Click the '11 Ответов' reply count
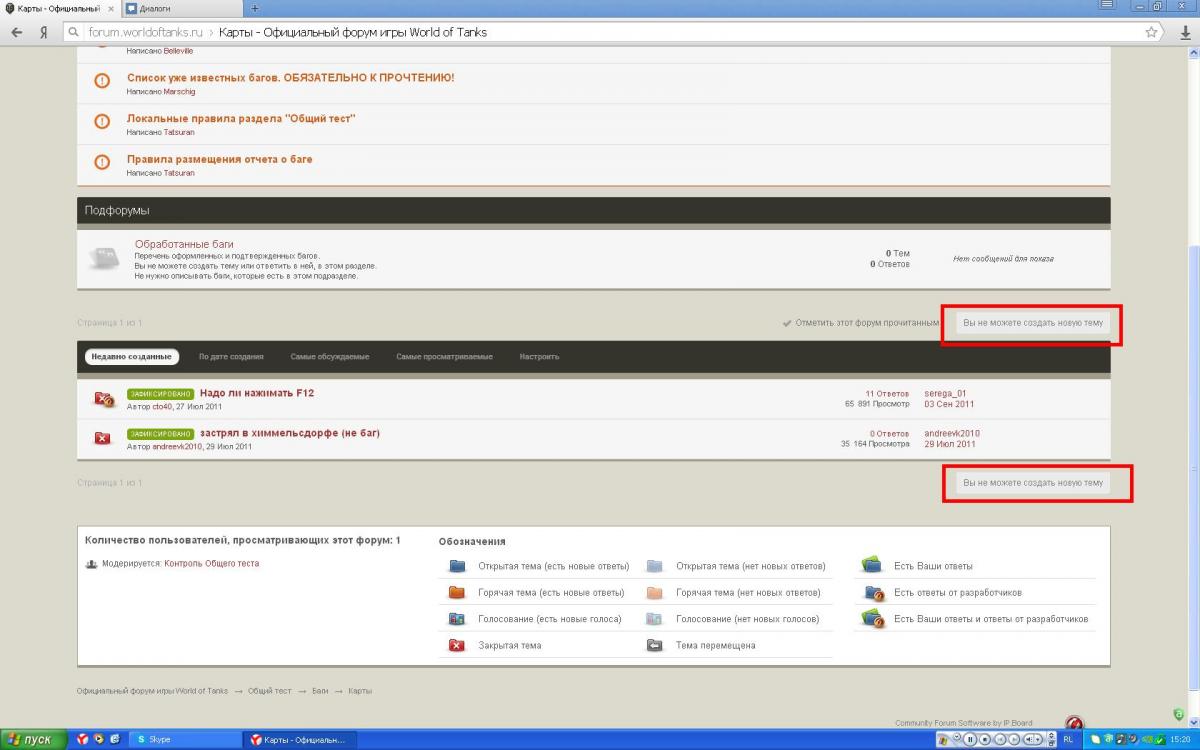Viewport: 1200px width, 750px height. [x=888, y=394]
